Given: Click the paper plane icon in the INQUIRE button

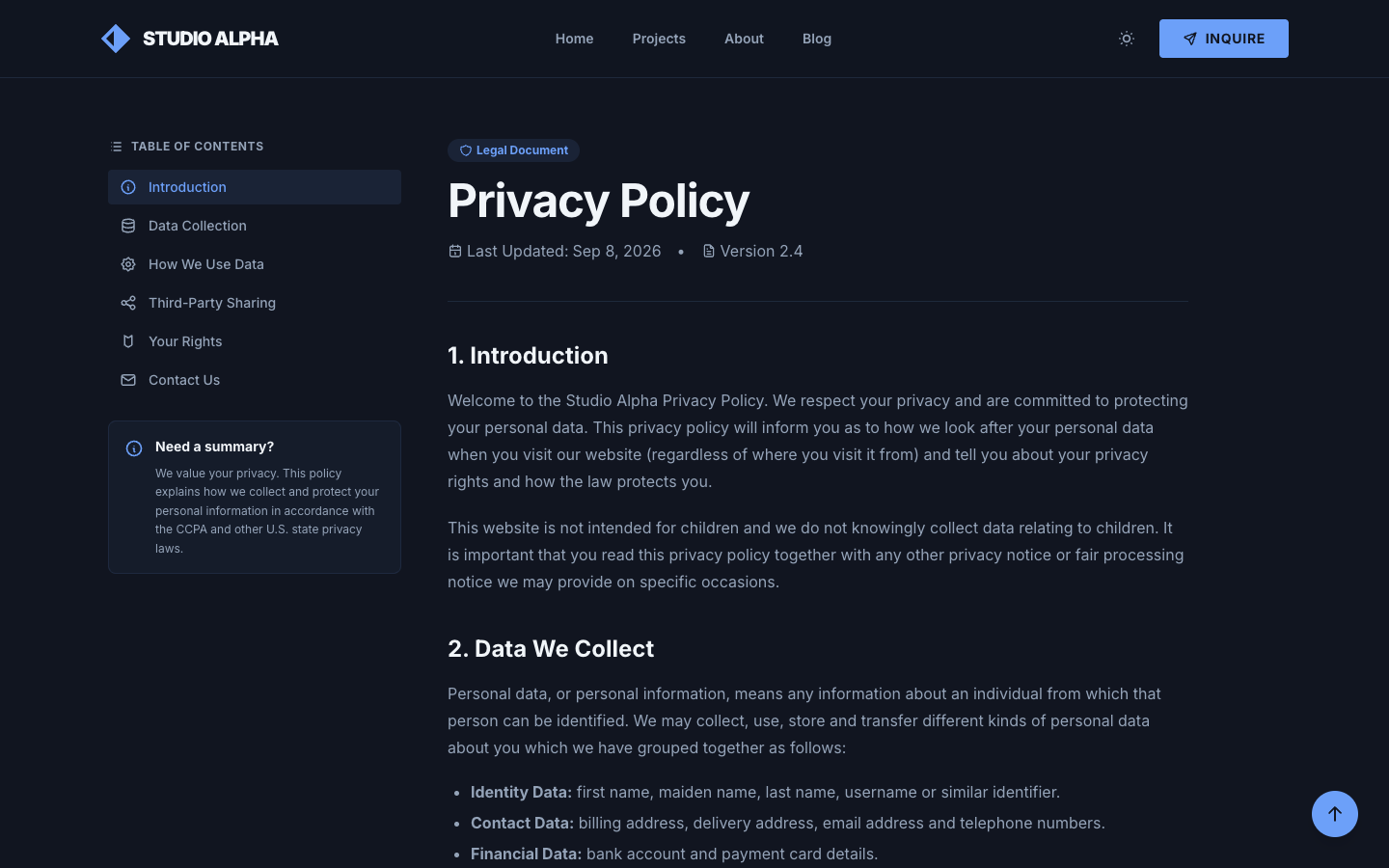Looking at the screenshot, I should (1190, 39).
